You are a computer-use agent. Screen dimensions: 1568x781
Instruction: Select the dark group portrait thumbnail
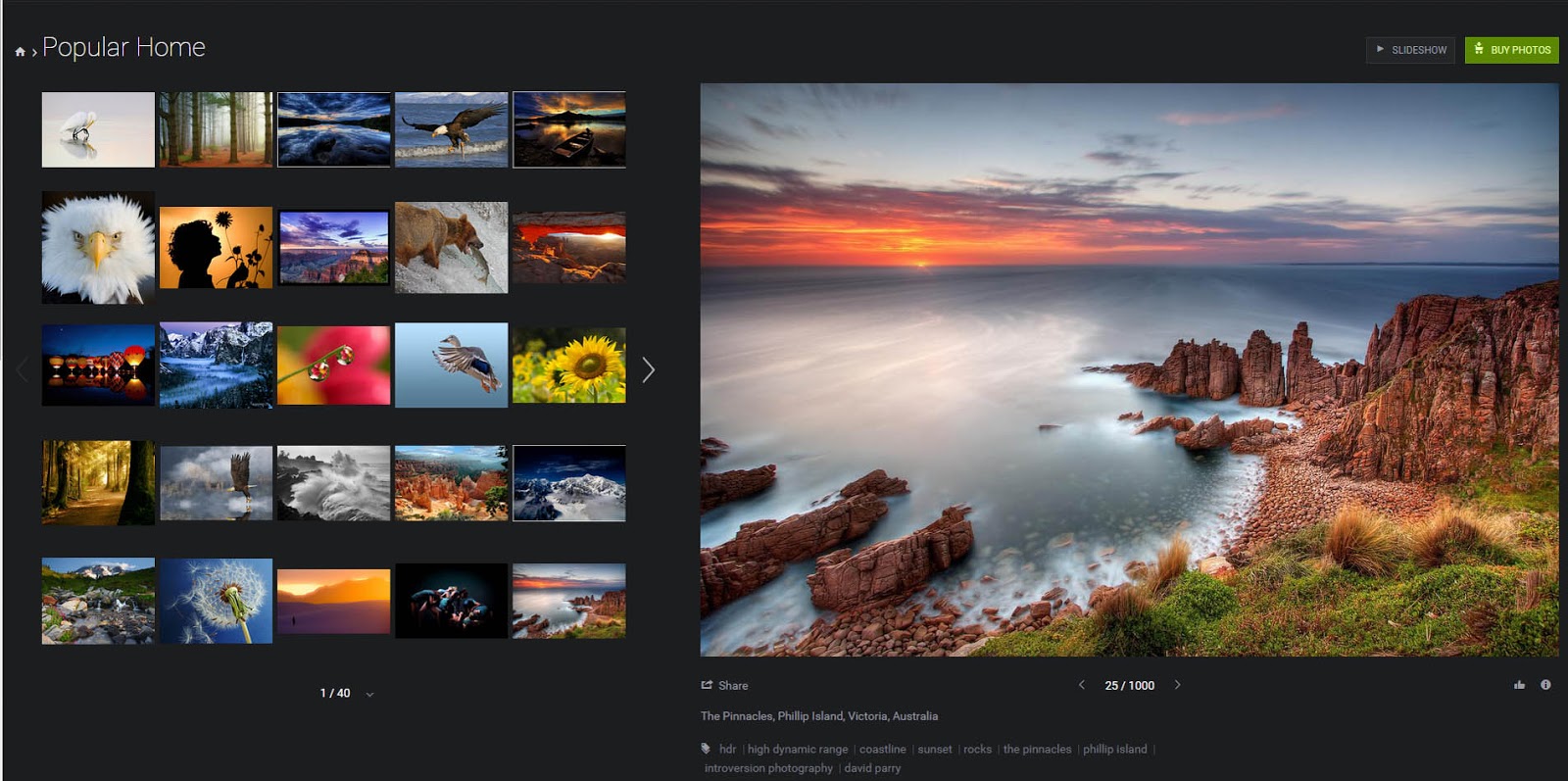point(451,601)
